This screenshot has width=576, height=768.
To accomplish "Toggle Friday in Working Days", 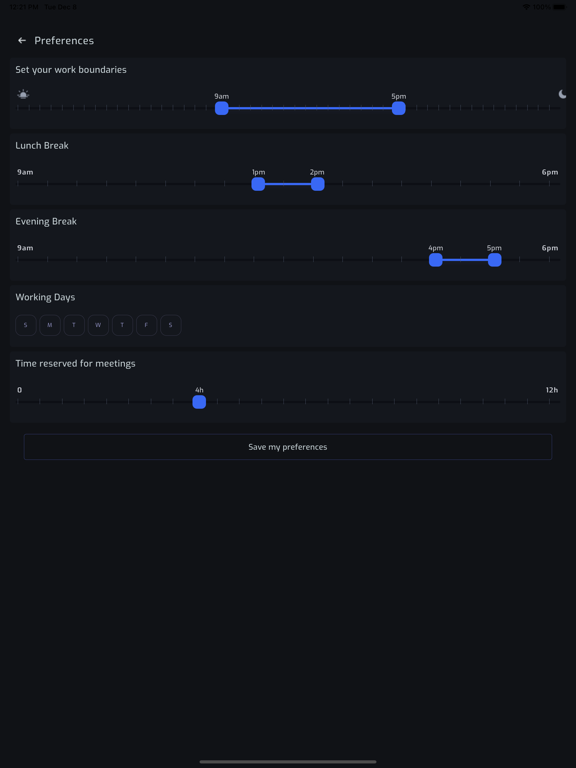I will pyautogui.click(x=146, y=325).
